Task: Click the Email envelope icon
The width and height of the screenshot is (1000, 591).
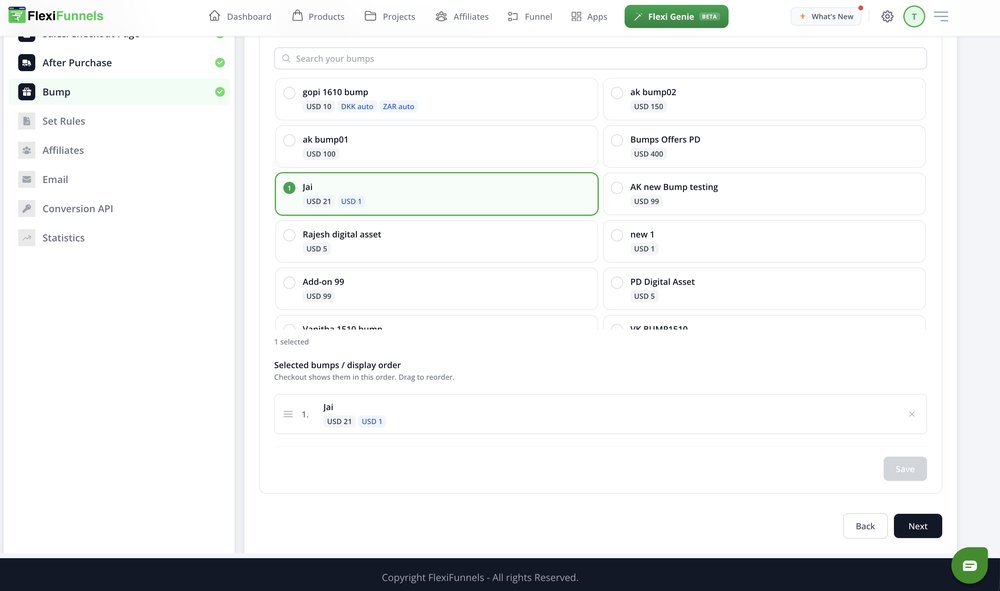Action: 27,180
